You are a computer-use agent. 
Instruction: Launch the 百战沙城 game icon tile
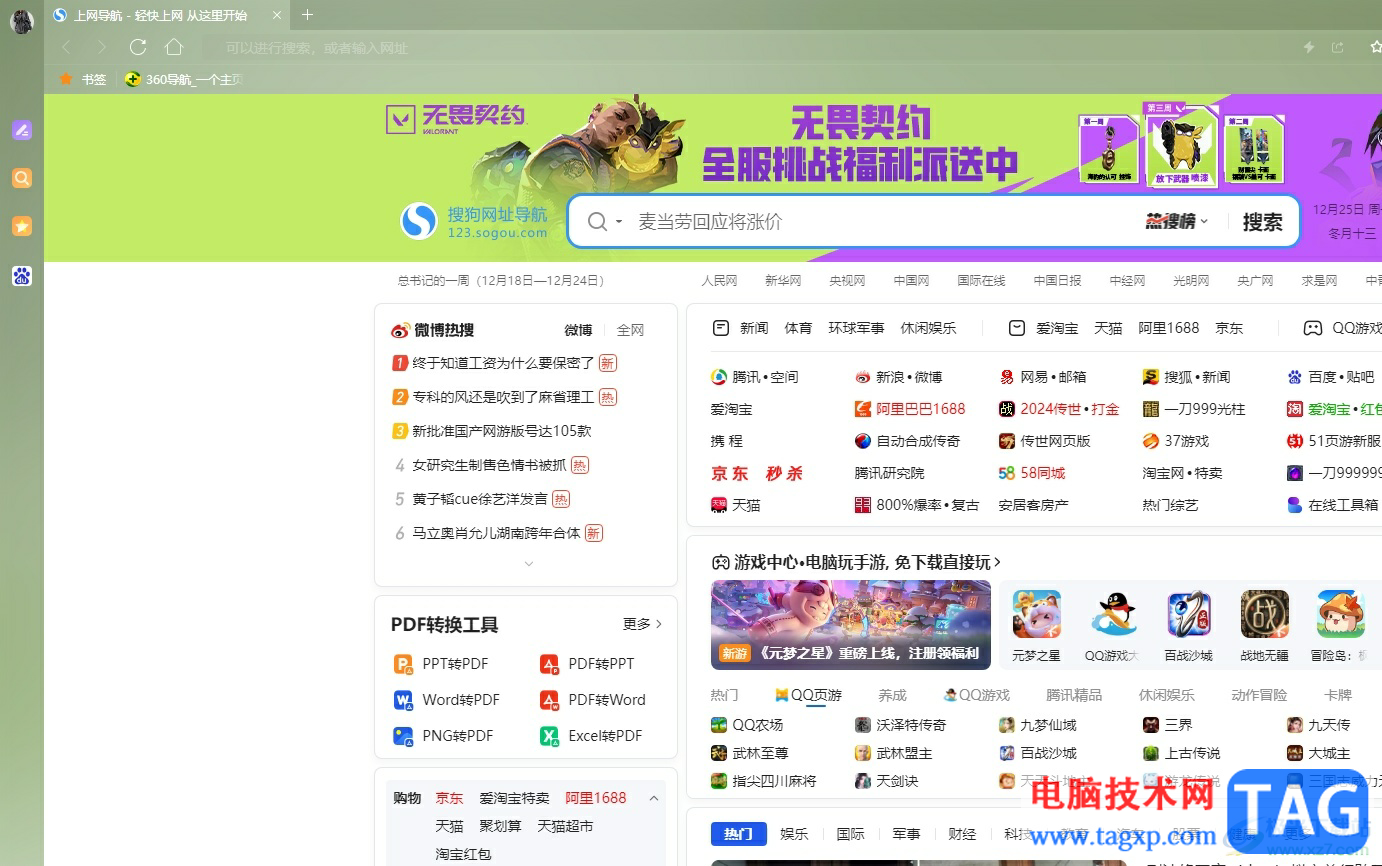tap(1189, 614)
